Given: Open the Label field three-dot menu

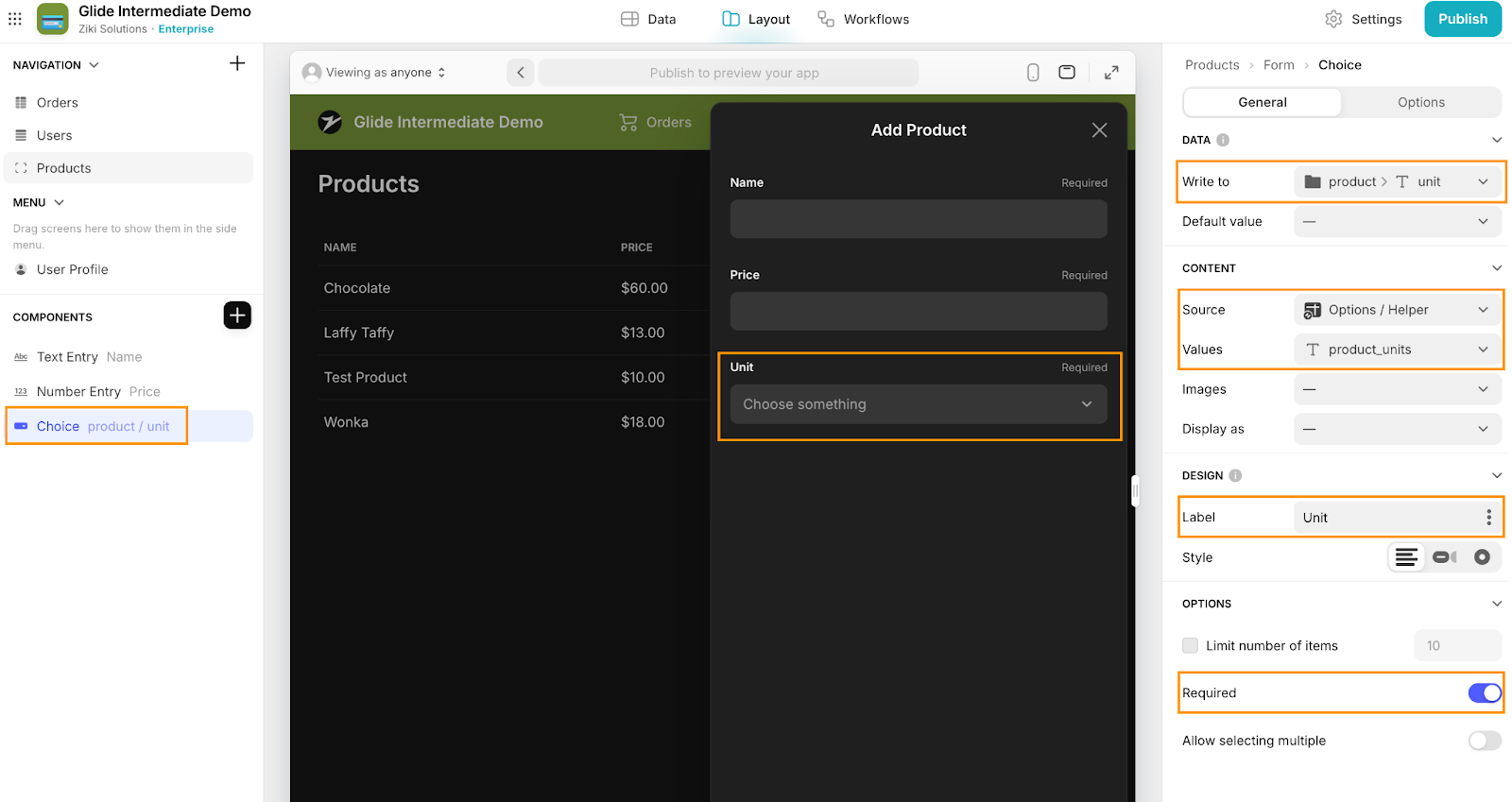Looking at the screenshot, I should click(x=1488, y=518).
